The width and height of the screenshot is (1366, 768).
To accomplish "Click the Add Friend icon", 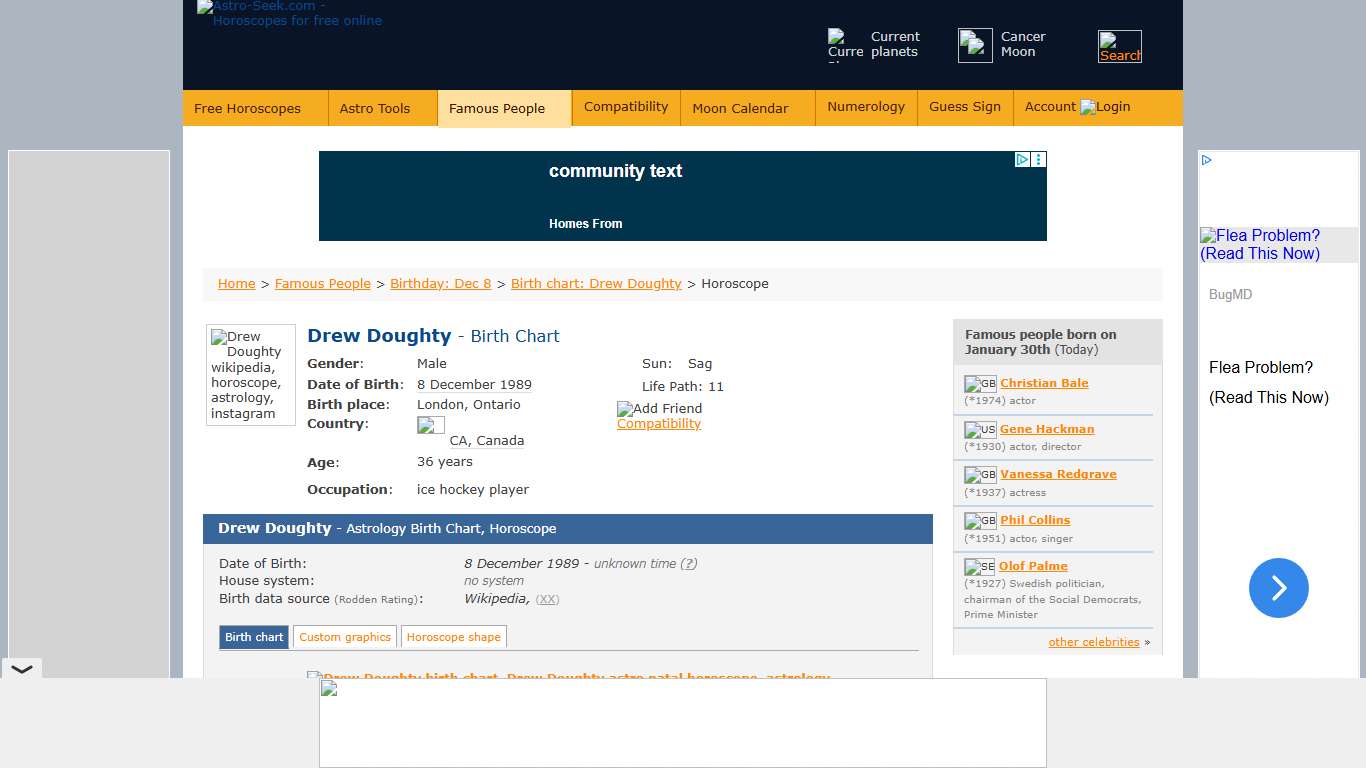I will (659, 408).
